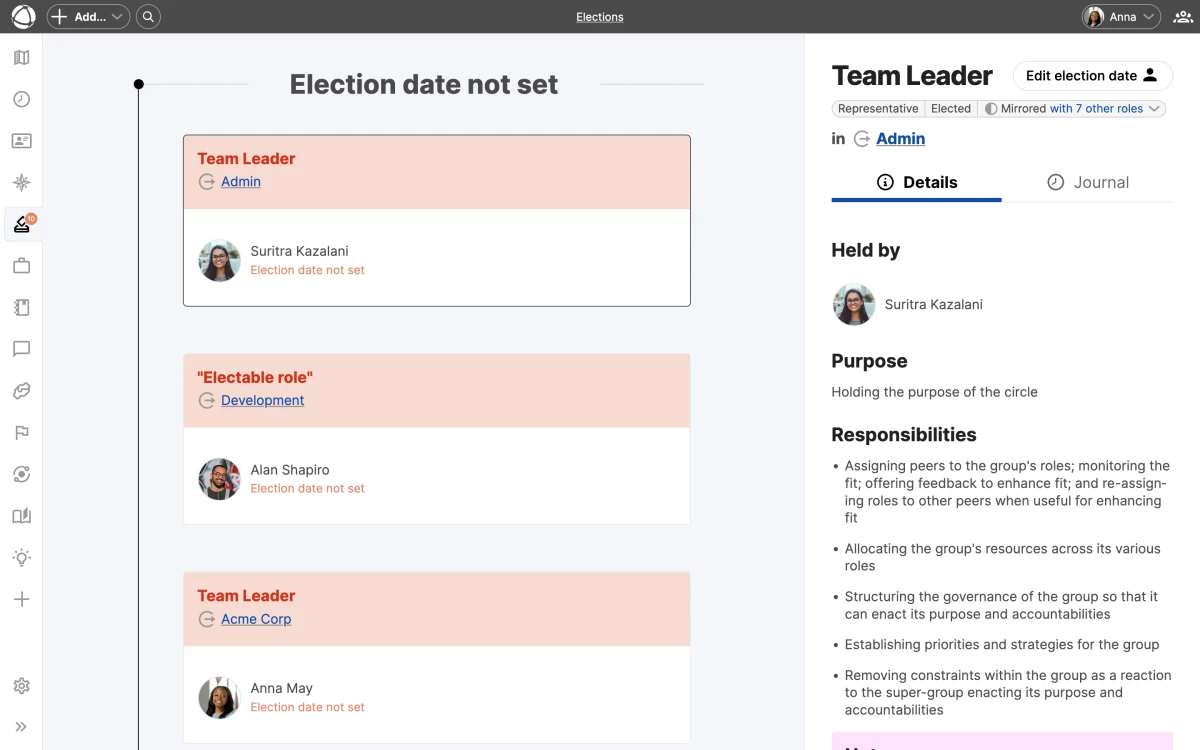Open the flag icon in the sidebar
The height and width of the screenshot is (750, 1200).
click(21, 432)
